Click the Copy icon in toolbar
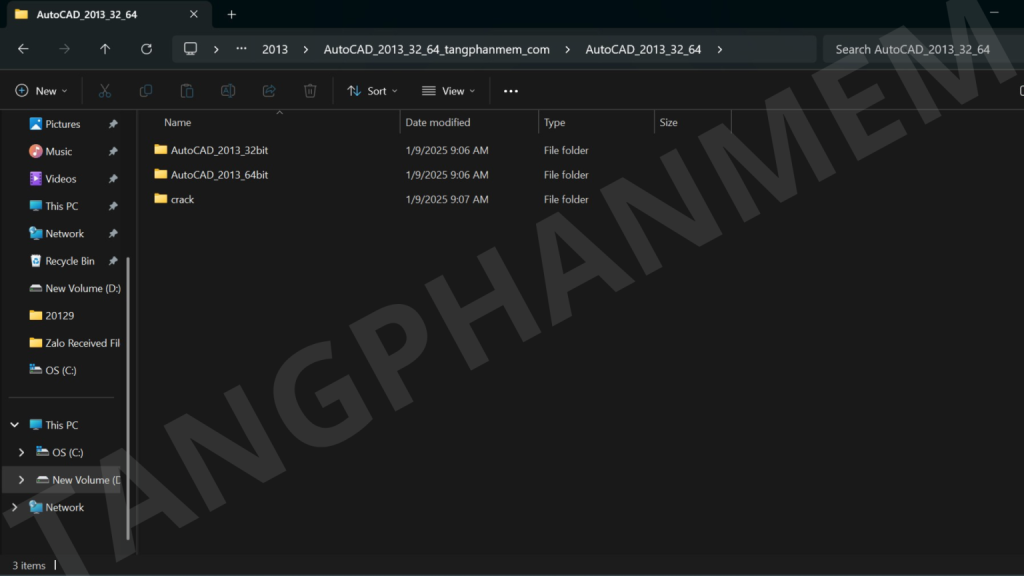Screen dimensions: 1024x576 (x=146, y=91)
